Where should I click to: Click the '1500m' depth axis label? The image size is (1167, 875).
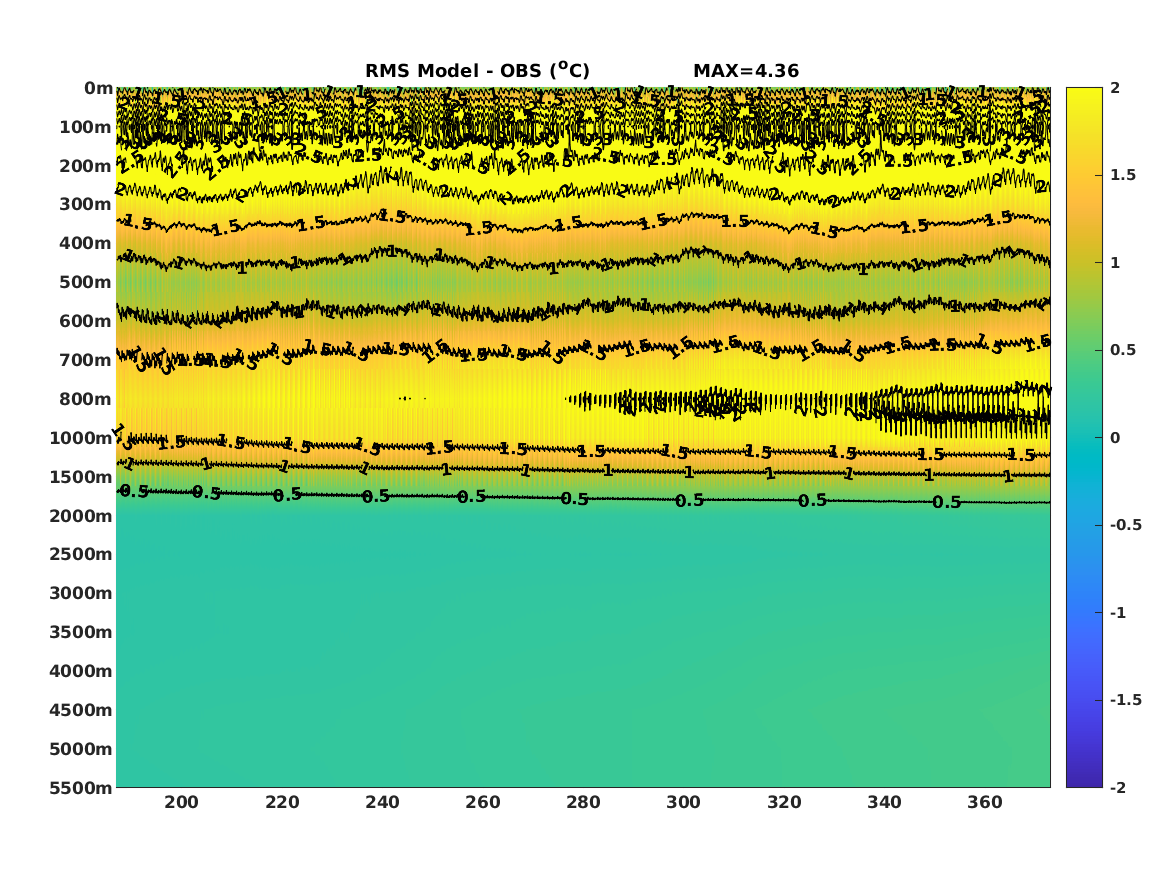pyautogui.click(x=80, y=477)
